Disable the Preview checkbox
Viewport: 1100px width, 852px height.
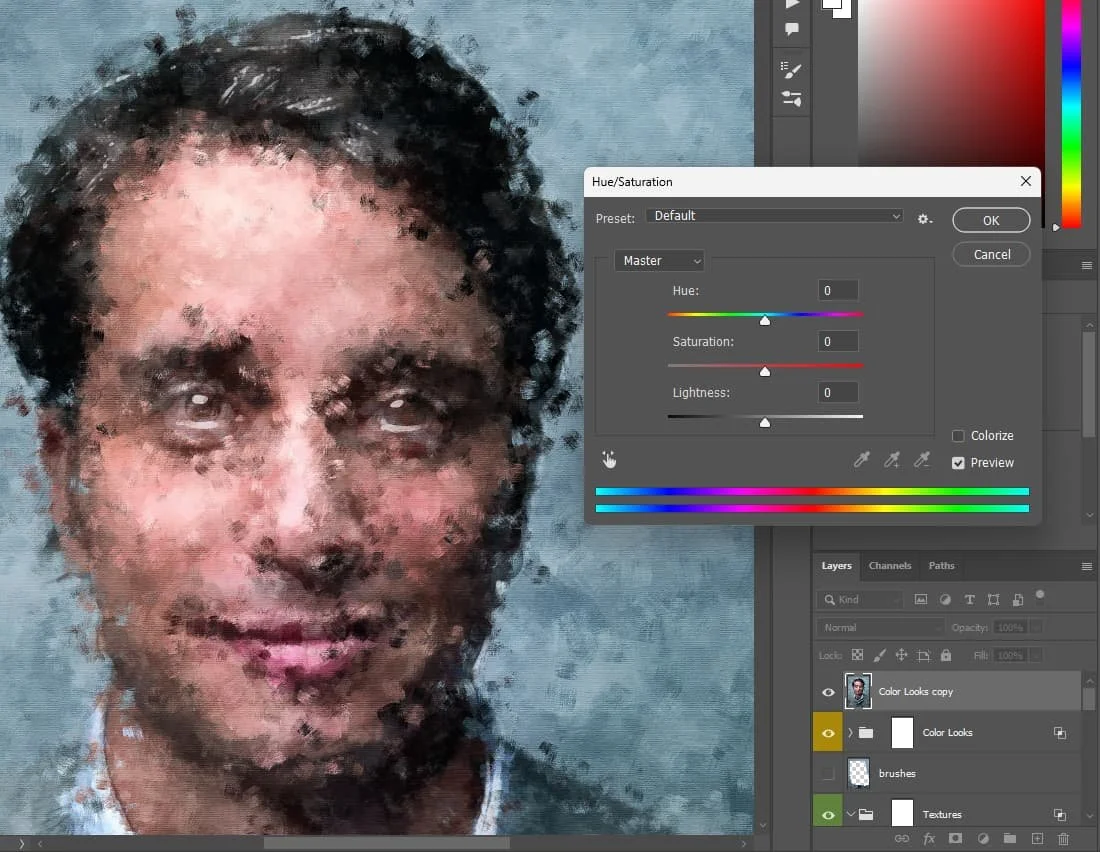(958, 462)
